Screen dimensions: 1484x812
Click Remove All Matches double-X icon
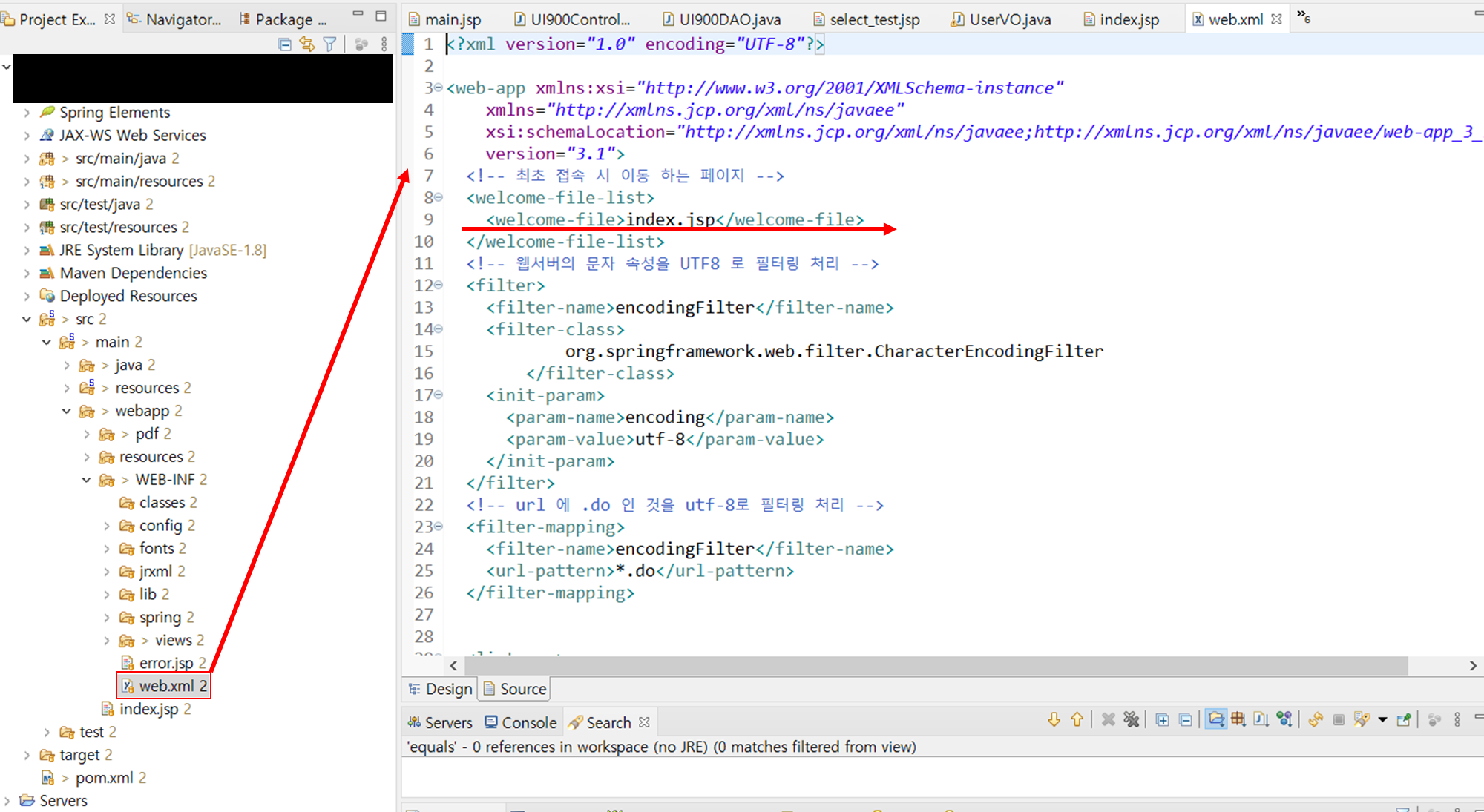[1131, 719]
